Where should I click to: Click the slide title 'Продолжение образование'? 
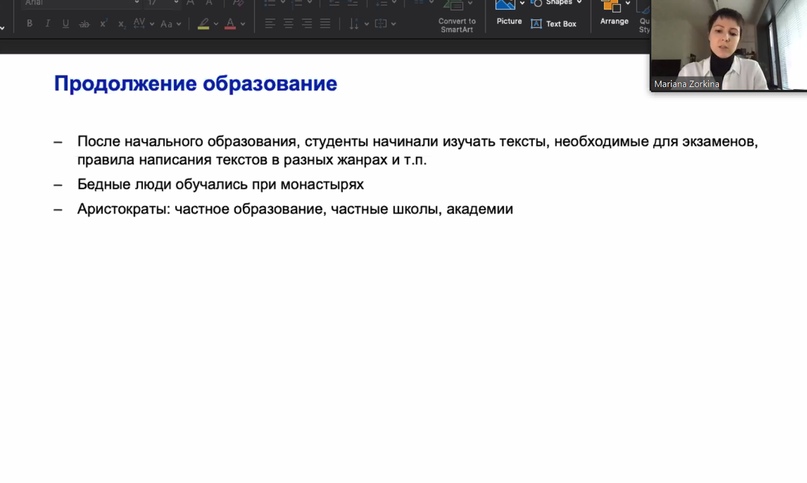tap(195, 84)
